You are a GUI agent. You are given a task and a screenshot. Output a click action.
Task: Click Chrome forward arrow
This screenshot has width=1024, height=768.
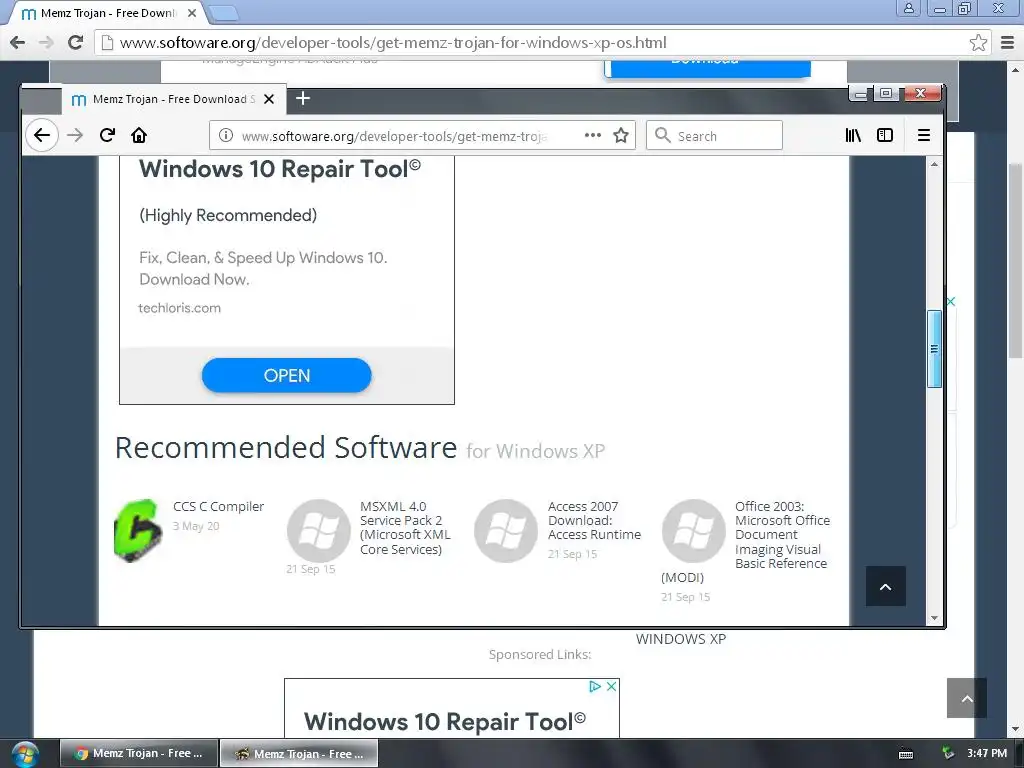coord(46,42)
